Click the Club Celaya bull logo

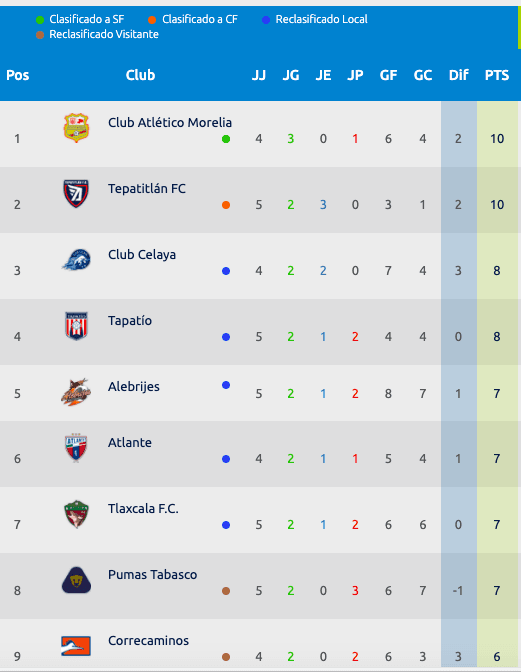(x=76, y=260)
